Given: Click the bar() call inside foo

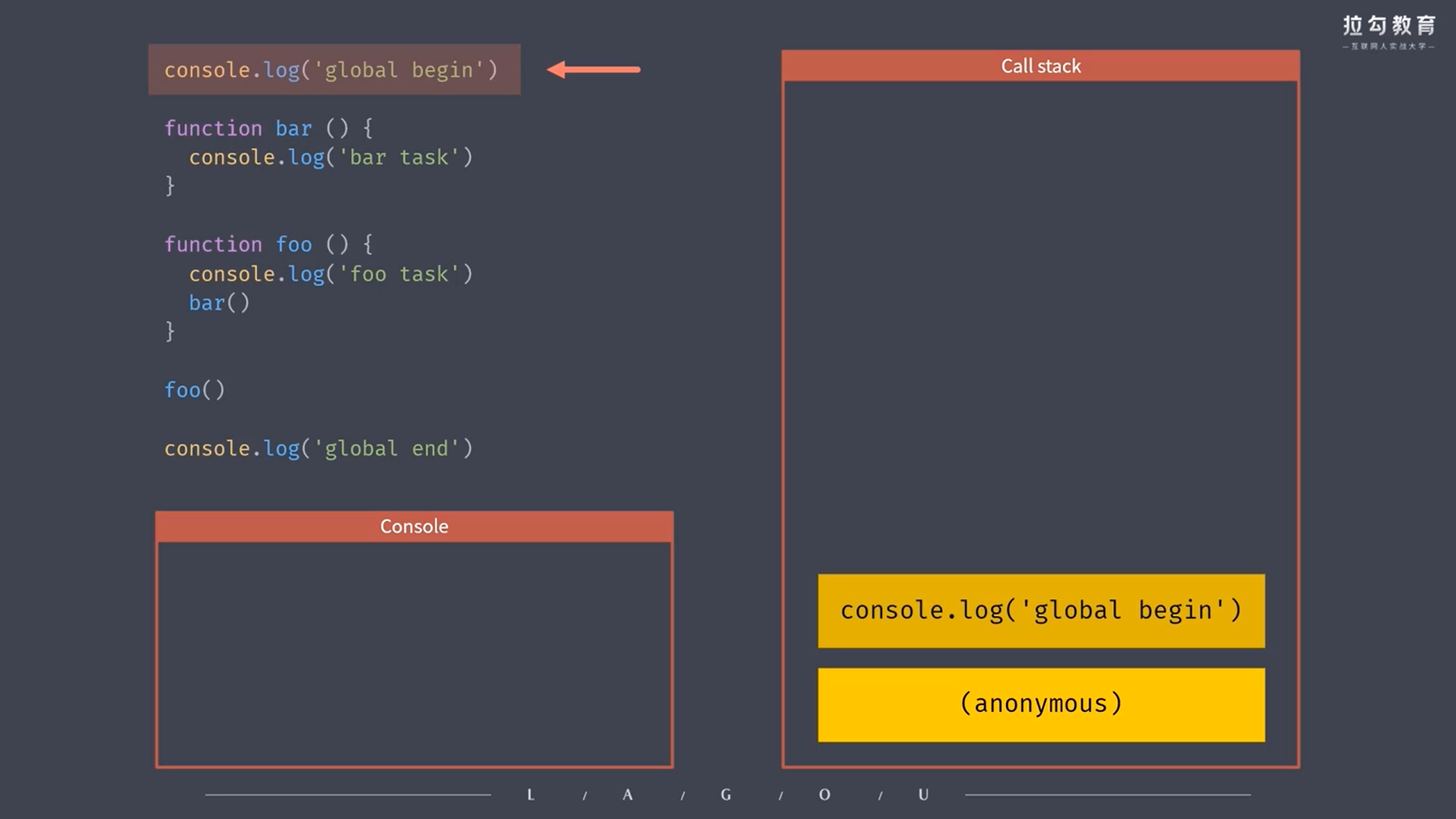Looking at the screenshot, I should (218, 303).
